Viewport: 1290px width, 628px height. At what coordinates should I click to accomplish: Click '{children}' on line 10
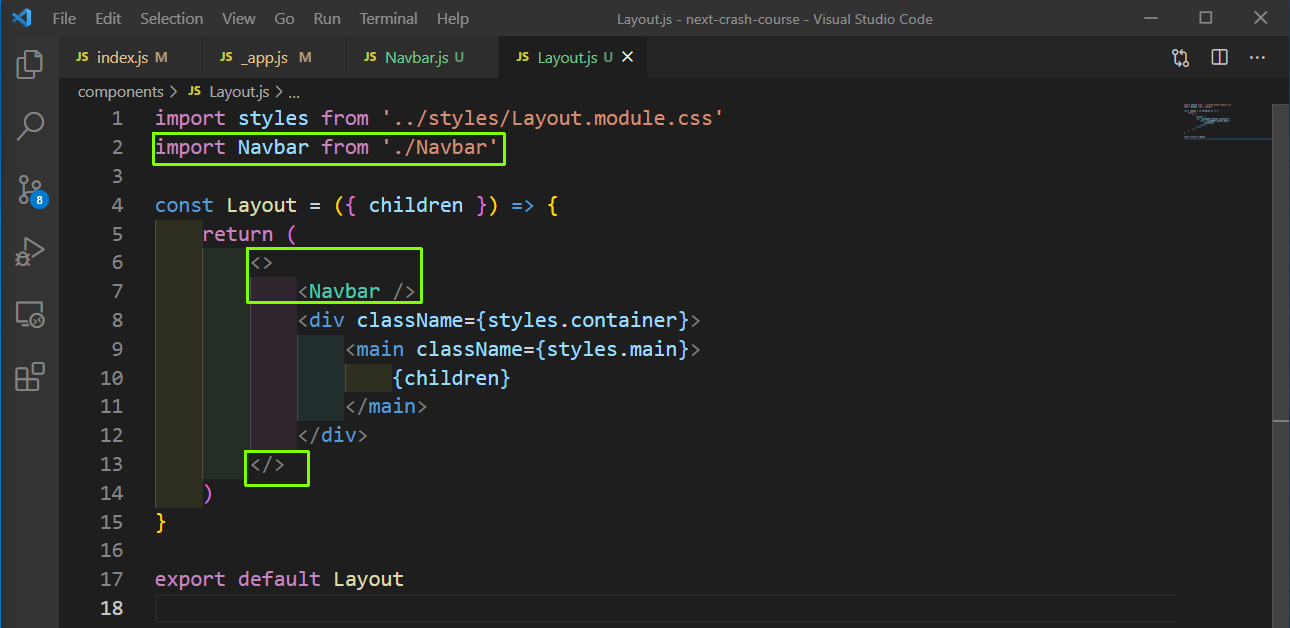point(452,378)
